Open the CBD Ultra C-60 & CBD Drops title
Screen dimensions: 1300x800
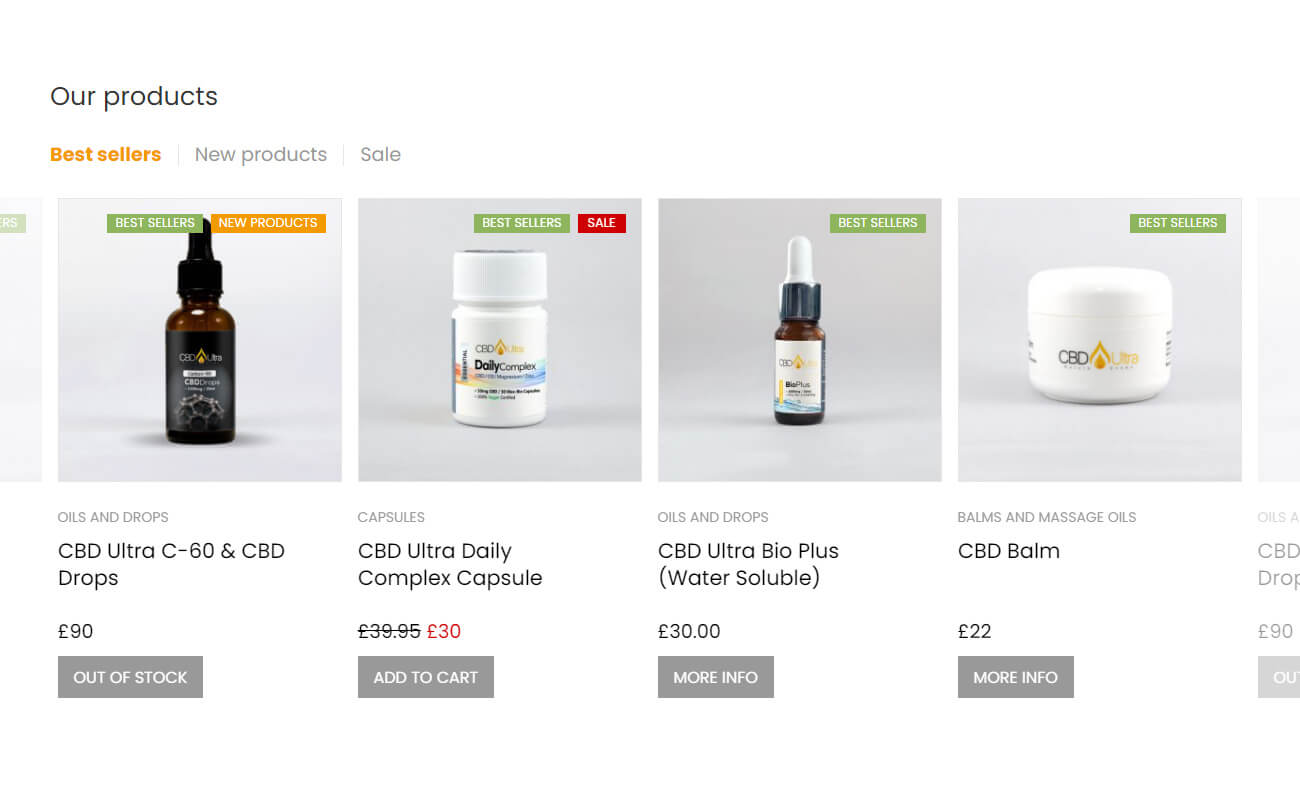tap(172, 564)
